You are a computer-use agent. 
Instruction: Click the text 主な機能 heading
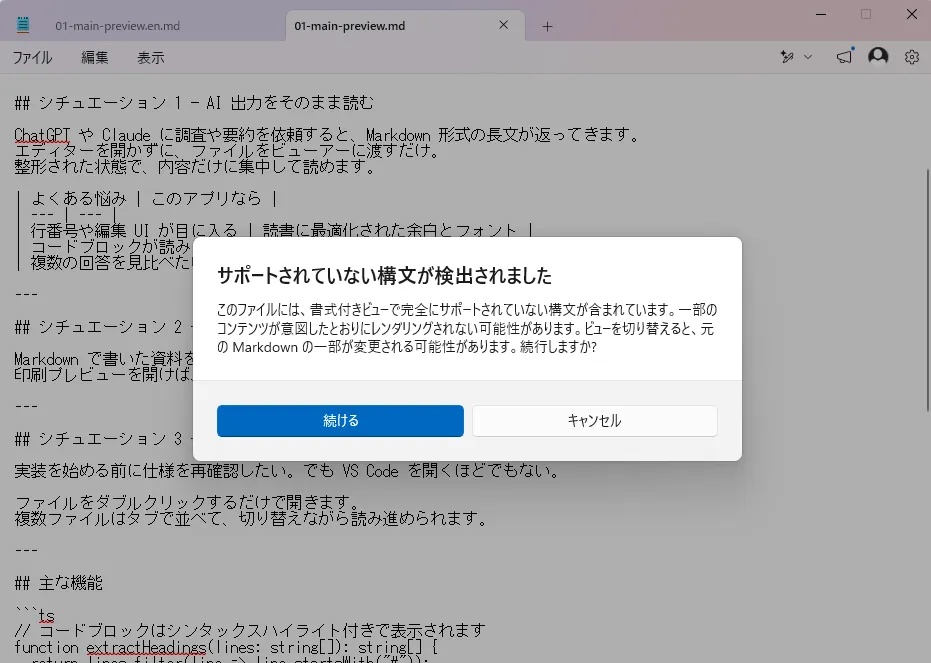tap(71, 583)
